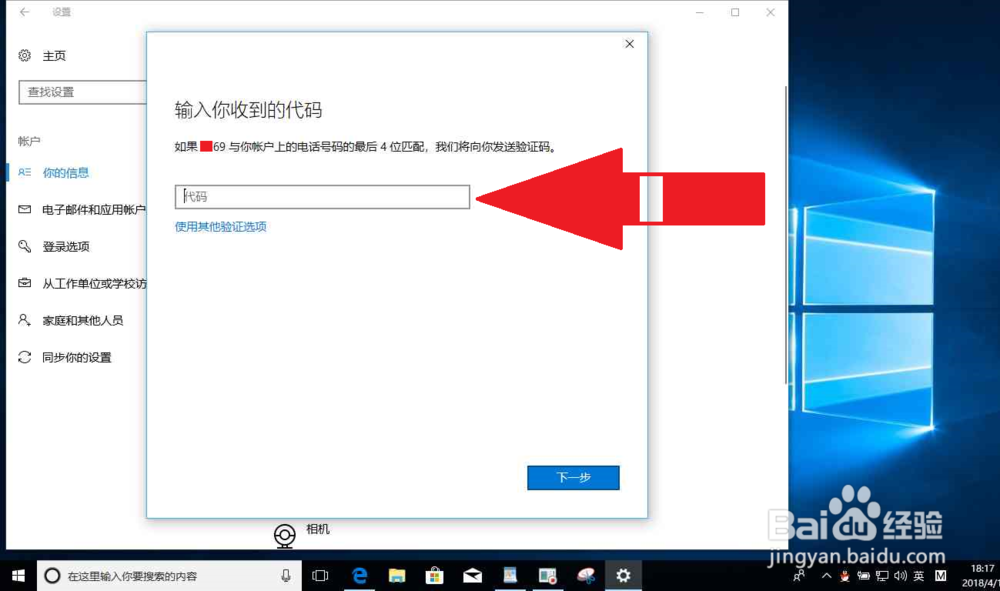Image resolution: width=1000 pixels, height=591 pixels.
Task: Open the Mail app from taskbar
Action: pyautogui.click(x=471, y=575)
